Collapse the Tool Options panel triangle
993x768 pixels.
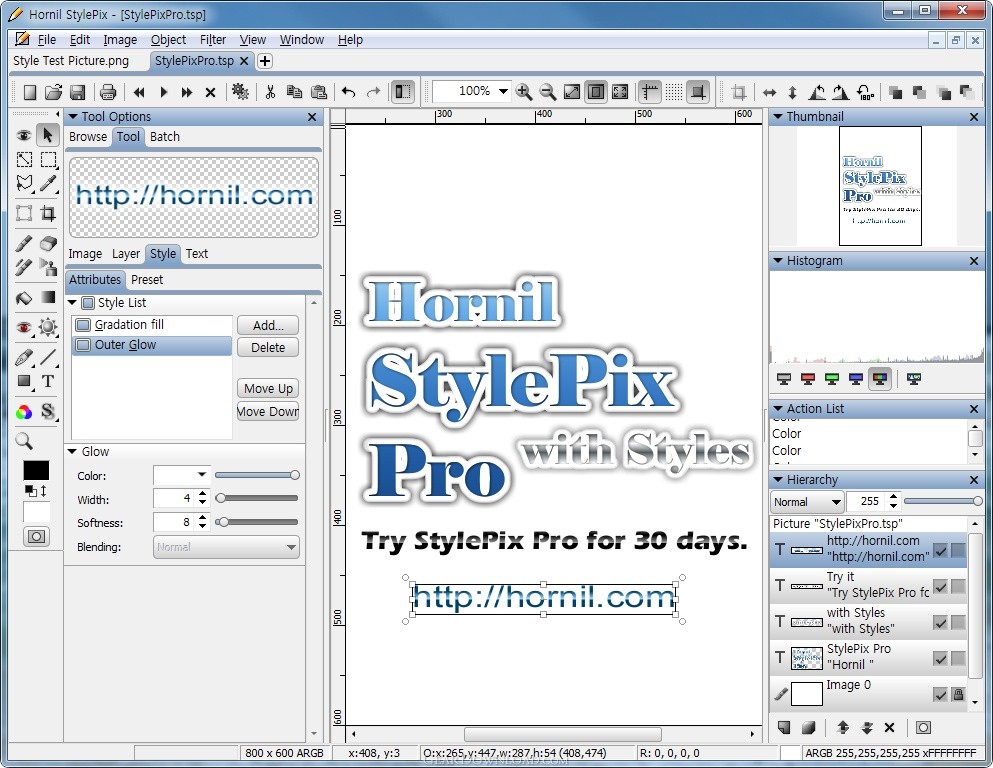(x=73, y=116)
